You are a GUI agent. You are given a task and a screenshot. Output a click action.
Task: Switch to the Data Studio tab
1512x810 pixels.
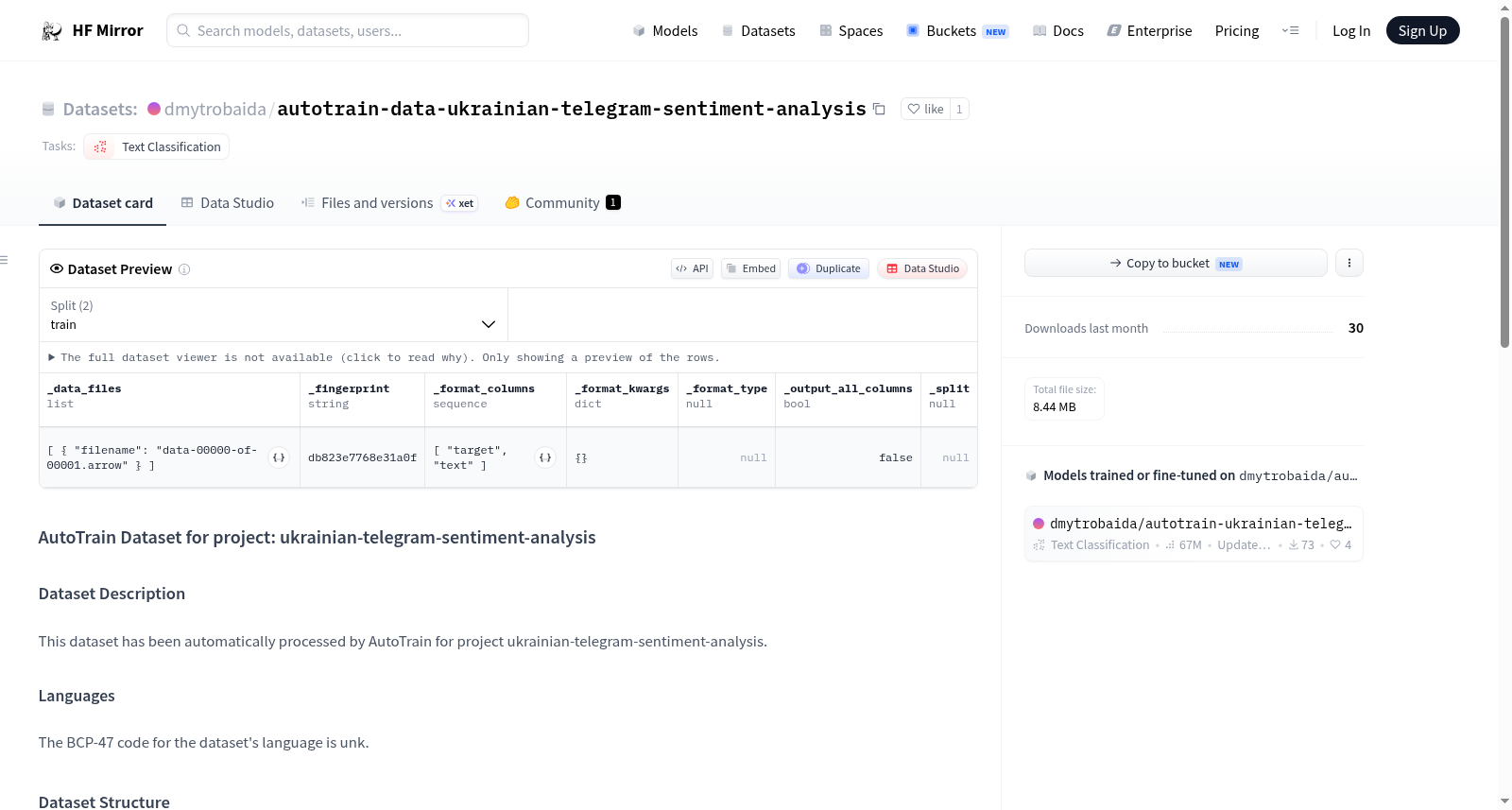(x=228, y=203)
